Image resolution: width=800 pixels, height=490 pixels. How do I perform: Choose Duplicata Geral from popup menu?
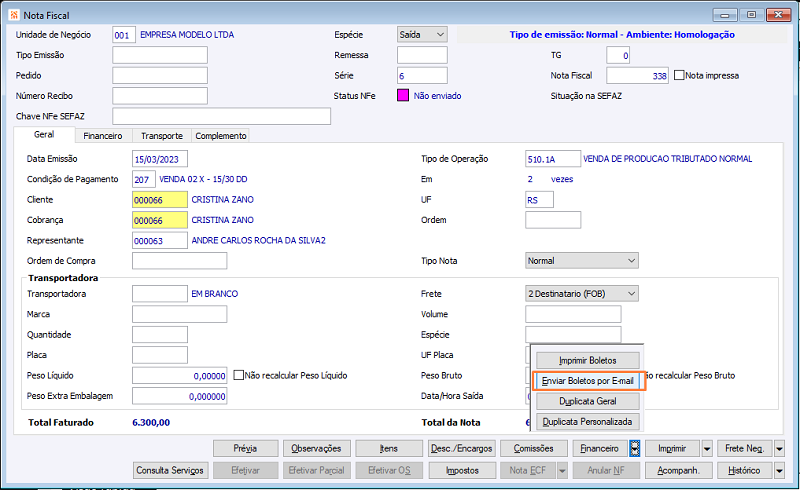588,401
